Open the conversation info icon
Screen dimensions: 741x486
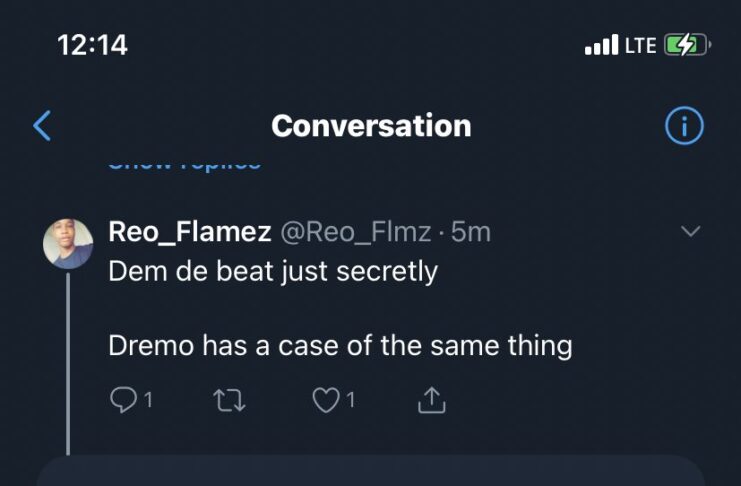point(685,126)
